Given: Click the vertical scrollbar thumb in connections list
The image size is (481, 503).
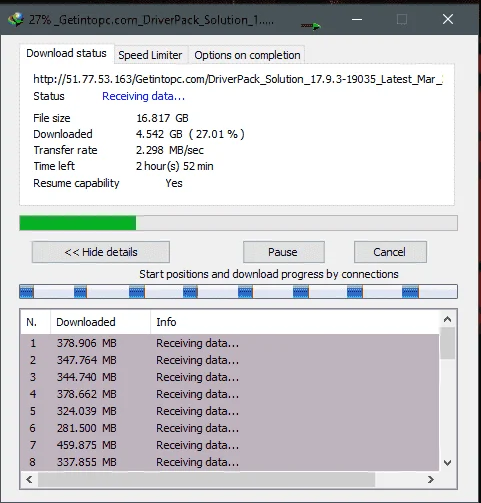Looking at the screenshot, I should coord(447,343).
